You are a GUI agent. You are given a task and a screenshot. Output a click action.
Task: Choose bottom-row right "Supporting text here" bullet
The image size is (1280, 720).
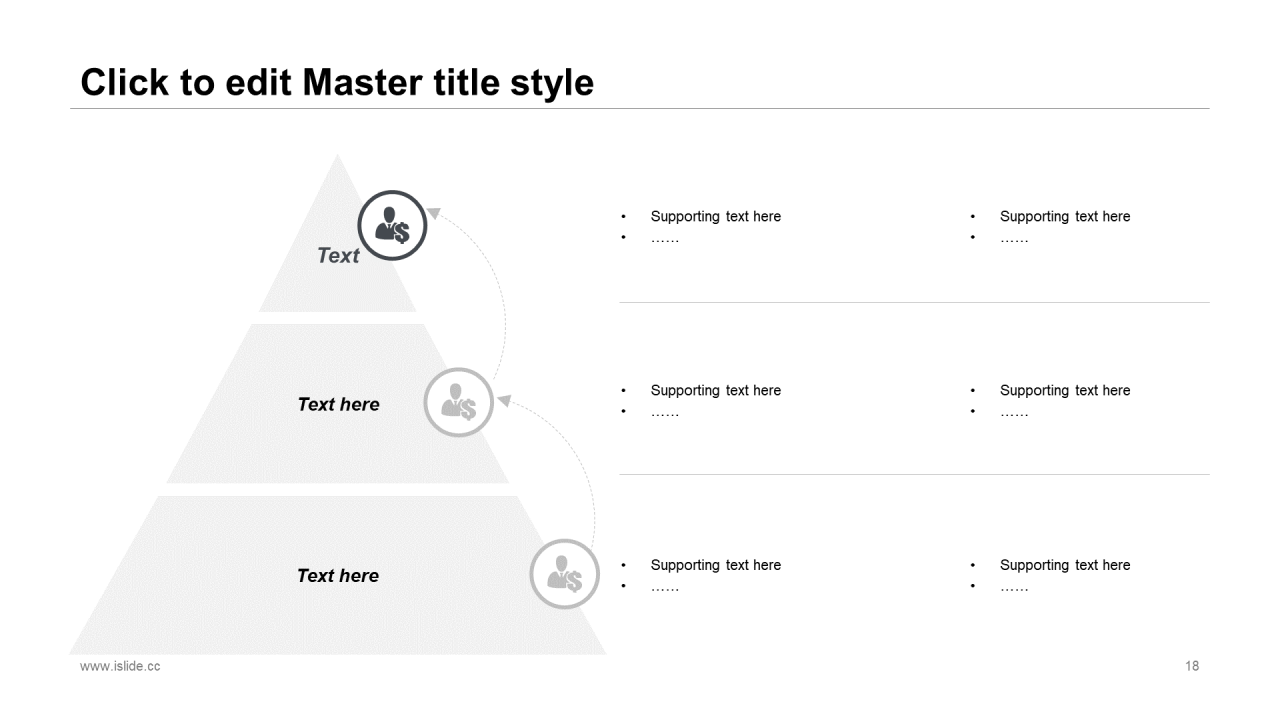(1064, 565)
